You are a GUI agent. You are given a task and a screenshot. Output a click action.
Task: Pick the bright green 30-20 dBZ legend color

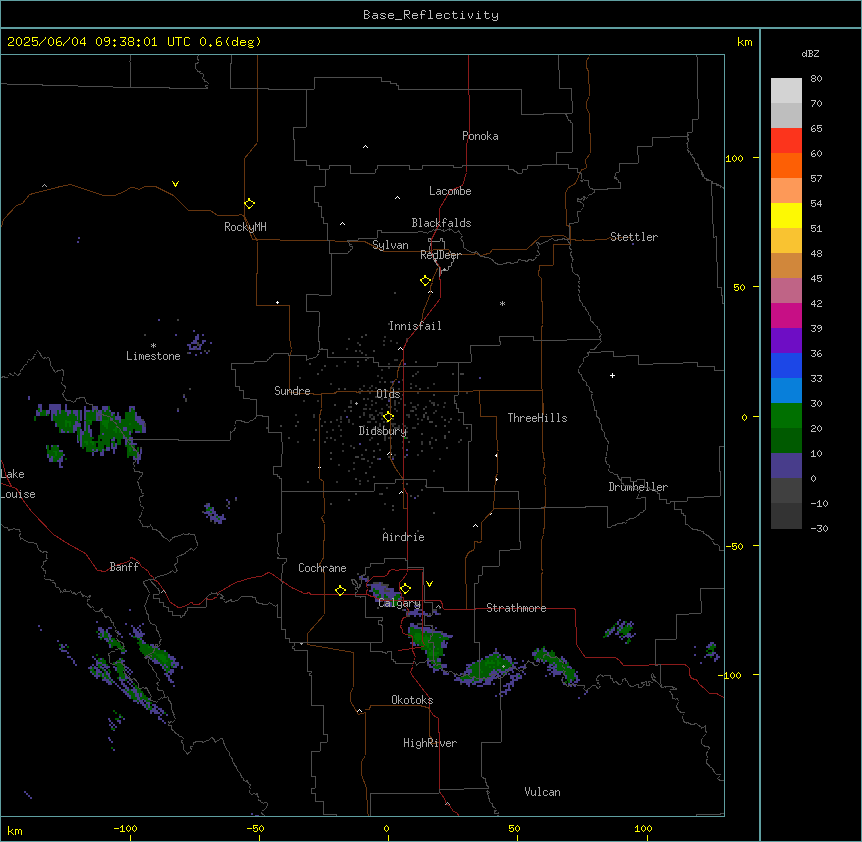pyautogui.click(x=786, y=416)
